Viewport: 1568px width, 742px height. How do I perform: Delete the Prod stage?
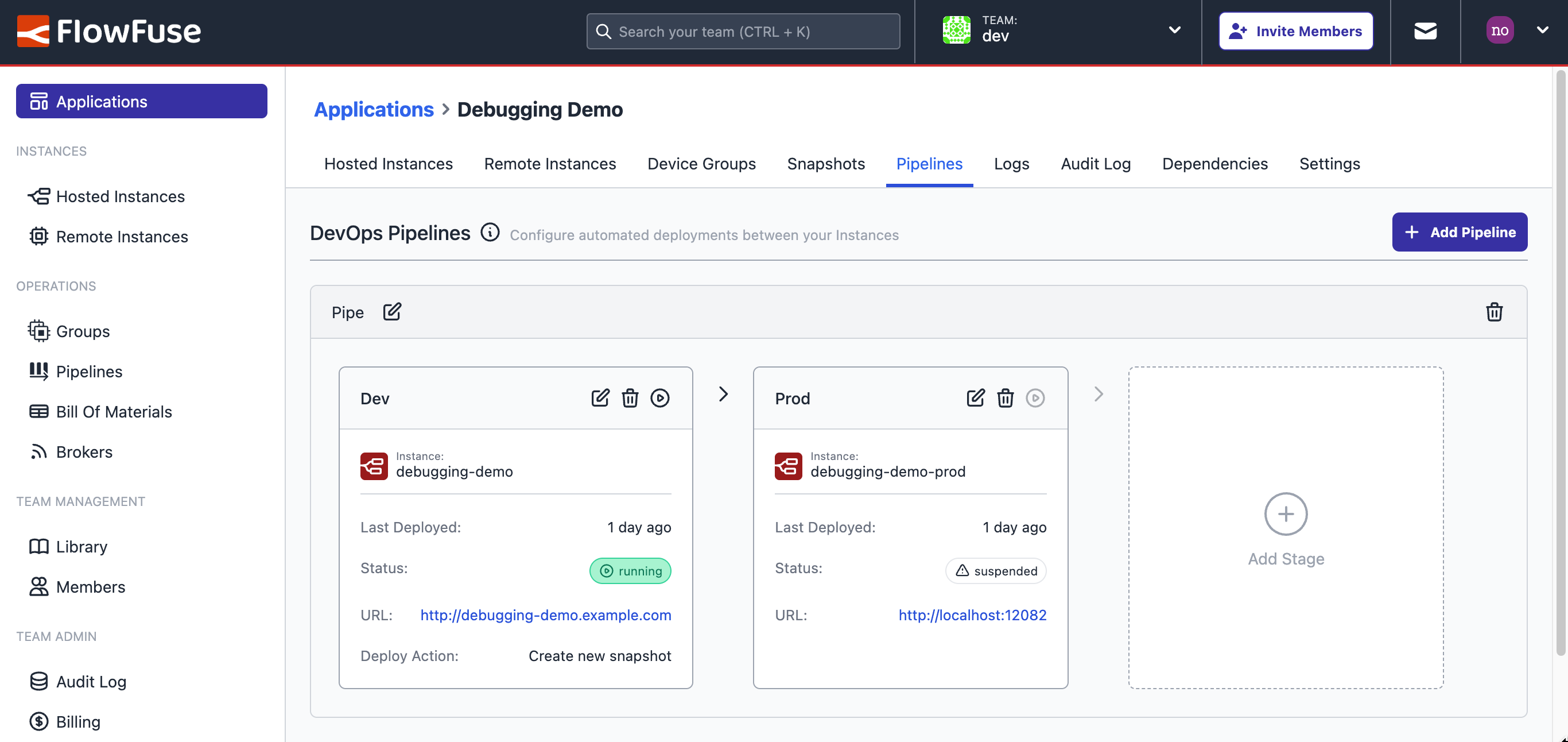[x=1005, y=398]
